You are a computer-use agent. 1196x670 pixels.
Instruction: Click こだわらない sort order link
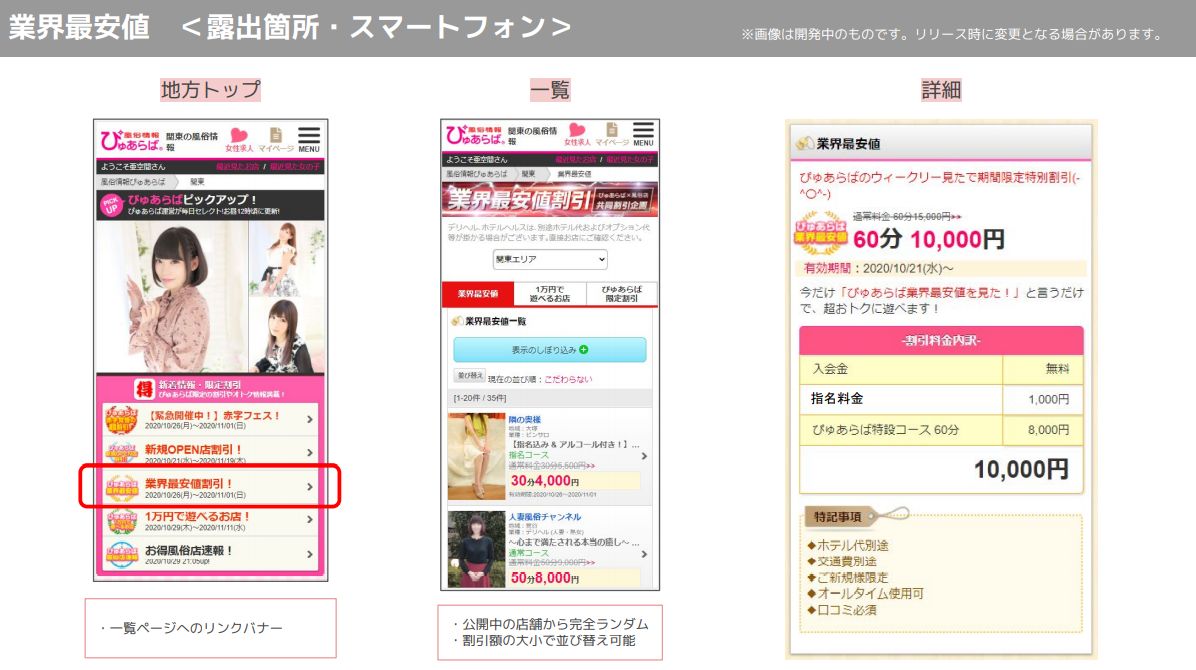click(567, 379)
